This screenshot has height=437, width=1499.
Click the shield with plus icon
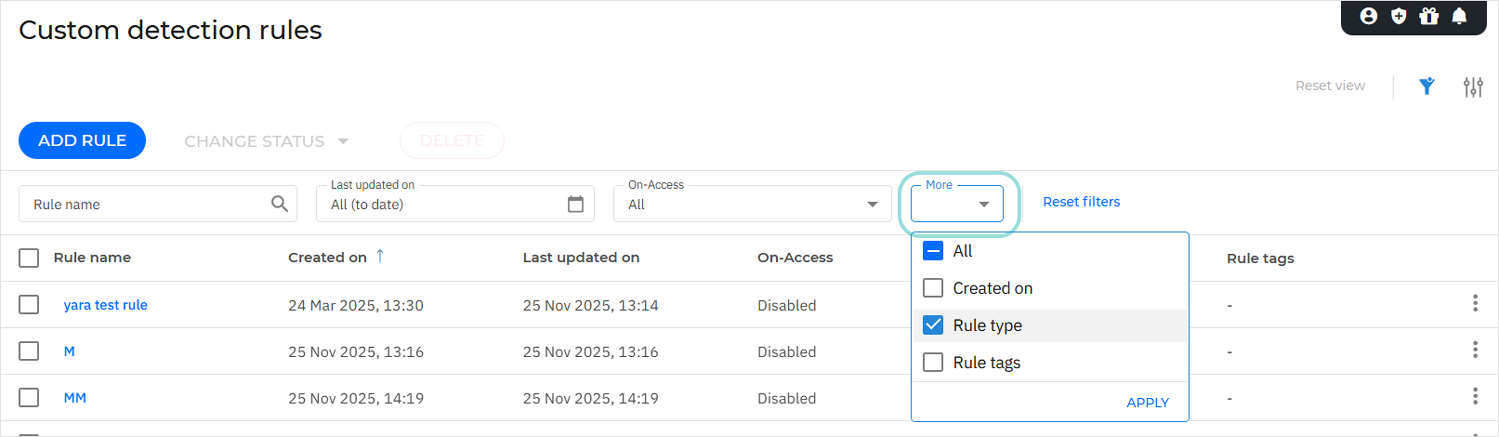(1399, 16)
